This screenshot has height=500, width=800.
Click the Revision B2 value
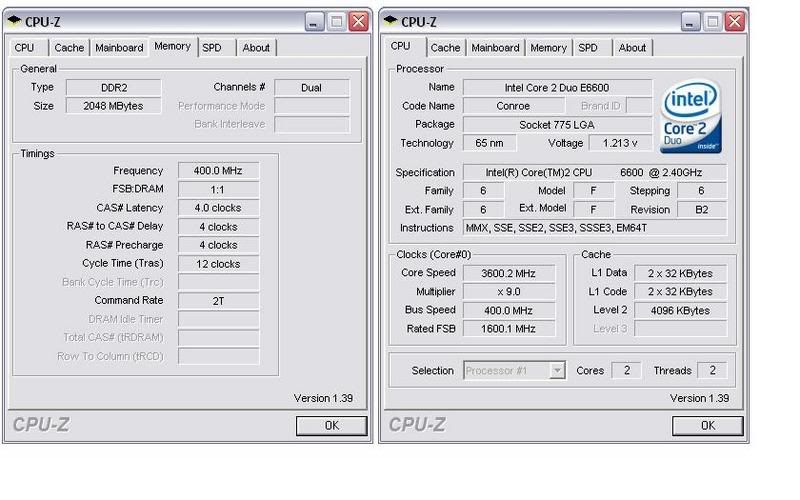(x=702, y=209)
